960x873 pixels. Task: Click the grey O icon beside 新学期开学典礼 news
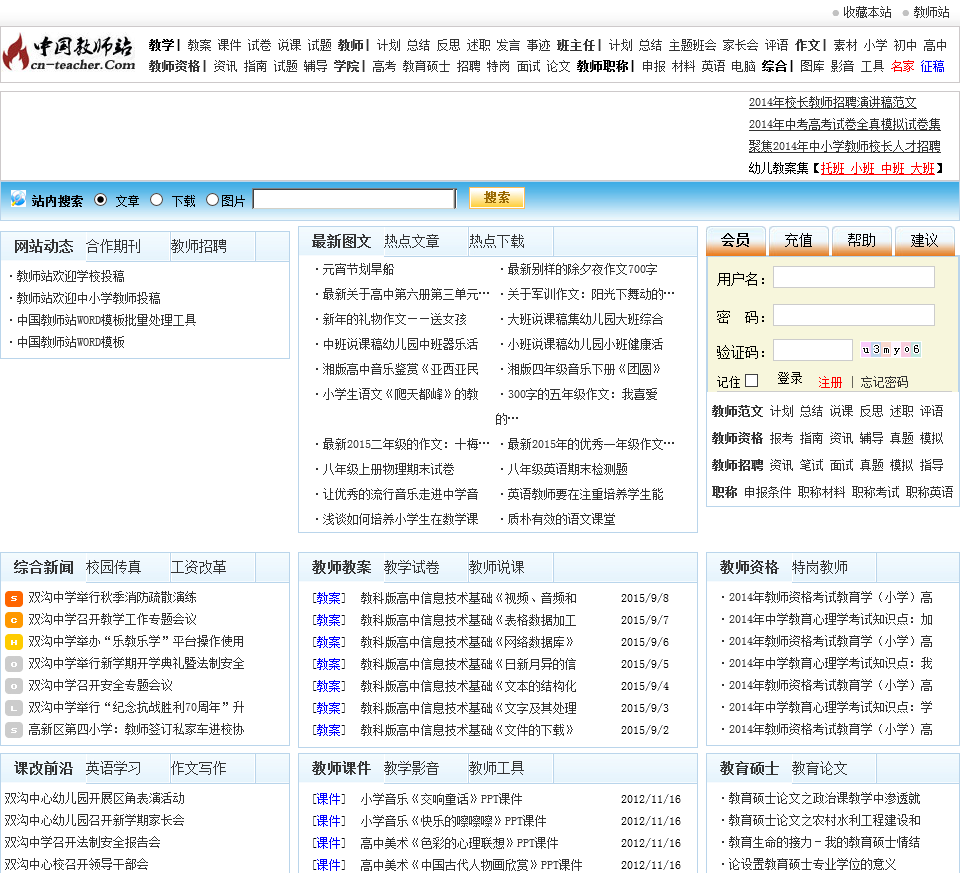tap(13, 664)
